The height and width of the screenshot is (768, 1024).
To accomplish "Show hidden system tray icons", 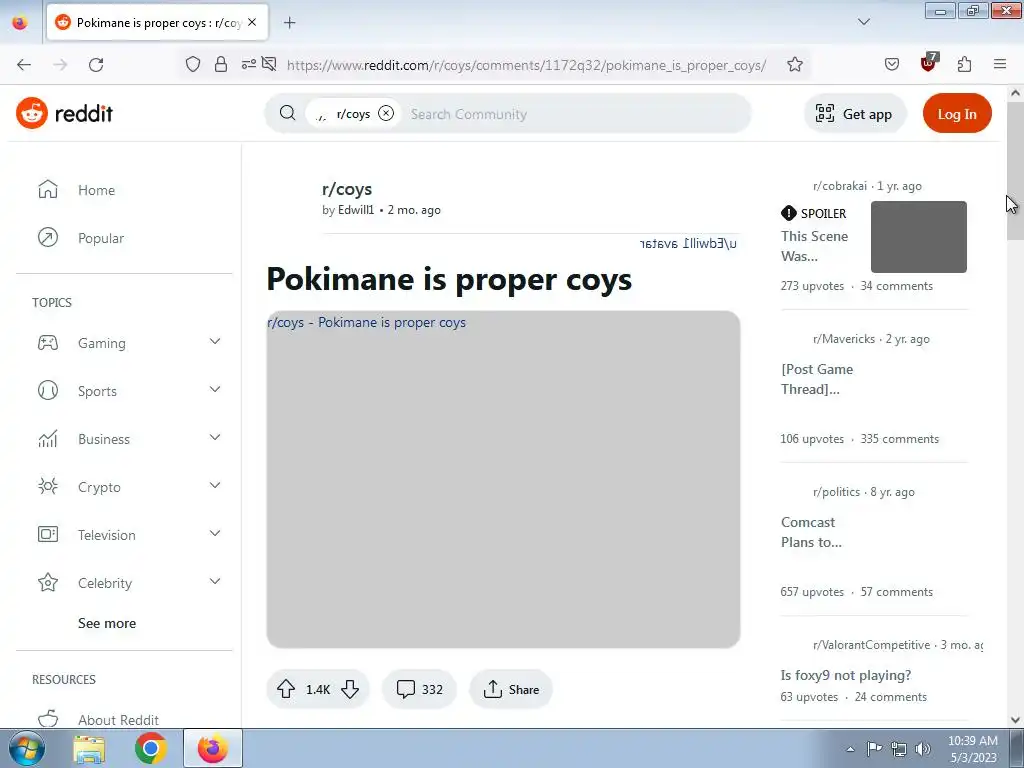I will pyautogui.click(x=850, y=749).
